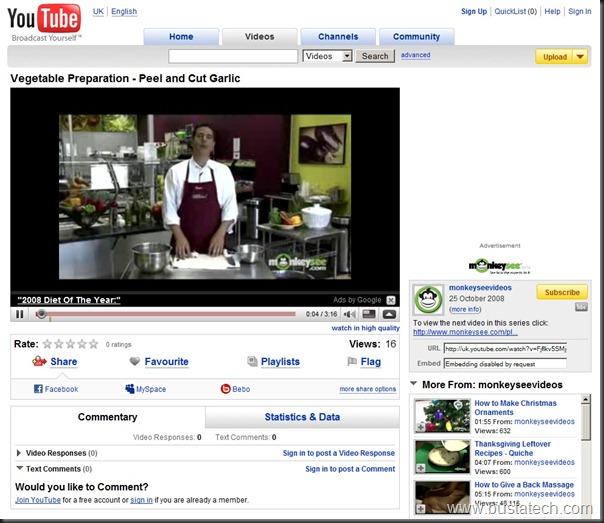The width and height of the screenshot is (604, 523).
Task: Click the video URL field
Action: click(x=505, y=349)
